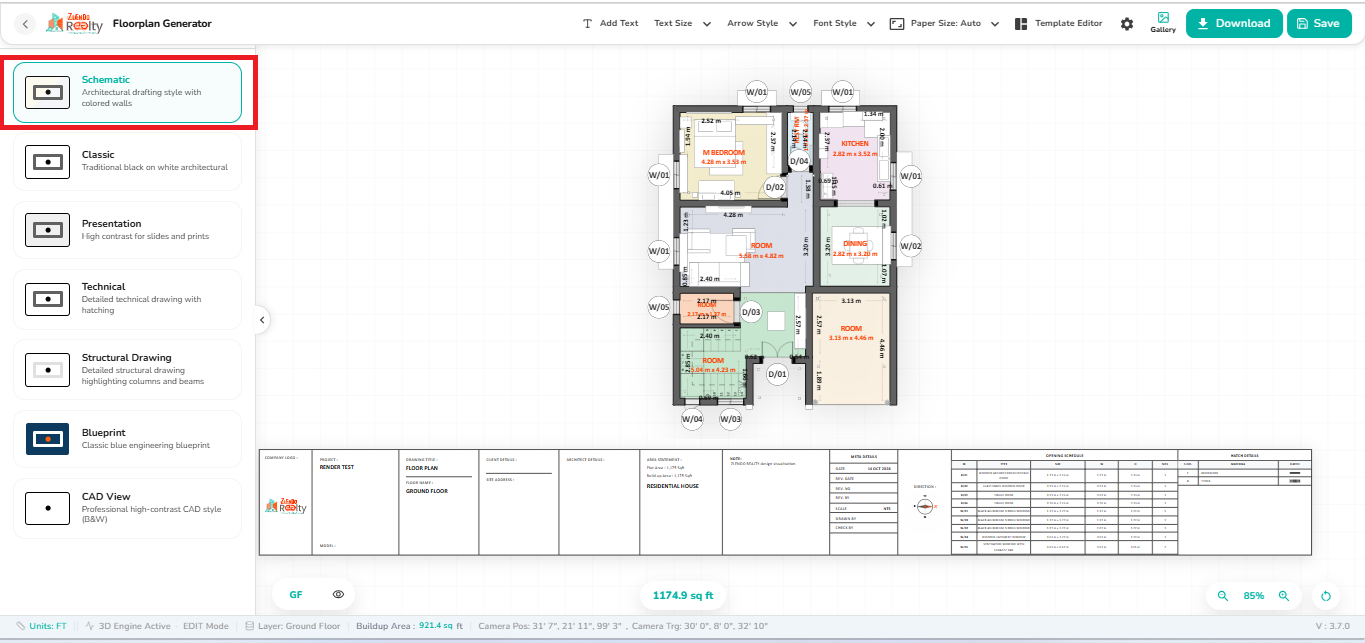Select the Presentation style
Screen dimensions: 1365x643
(127, 230)
